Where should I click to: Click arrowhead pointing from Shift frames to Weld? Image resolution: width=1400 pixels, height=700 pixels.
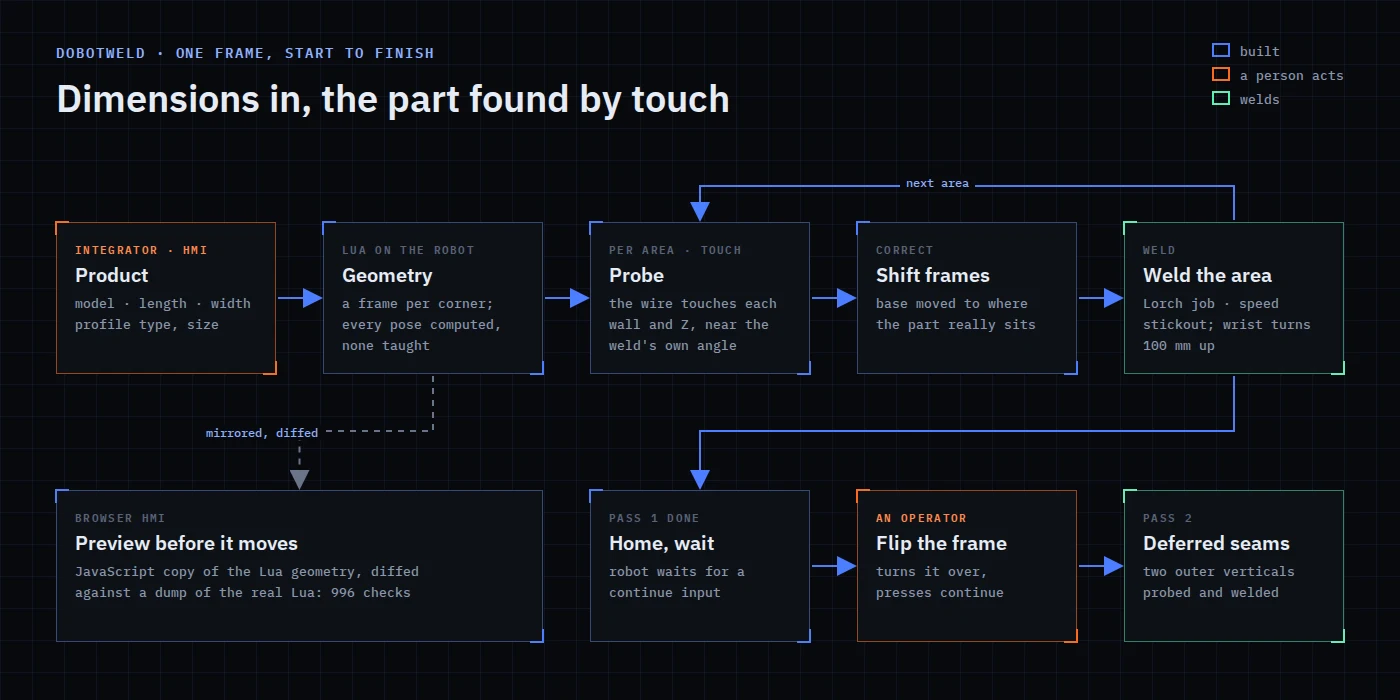[x=1113, y=298]
